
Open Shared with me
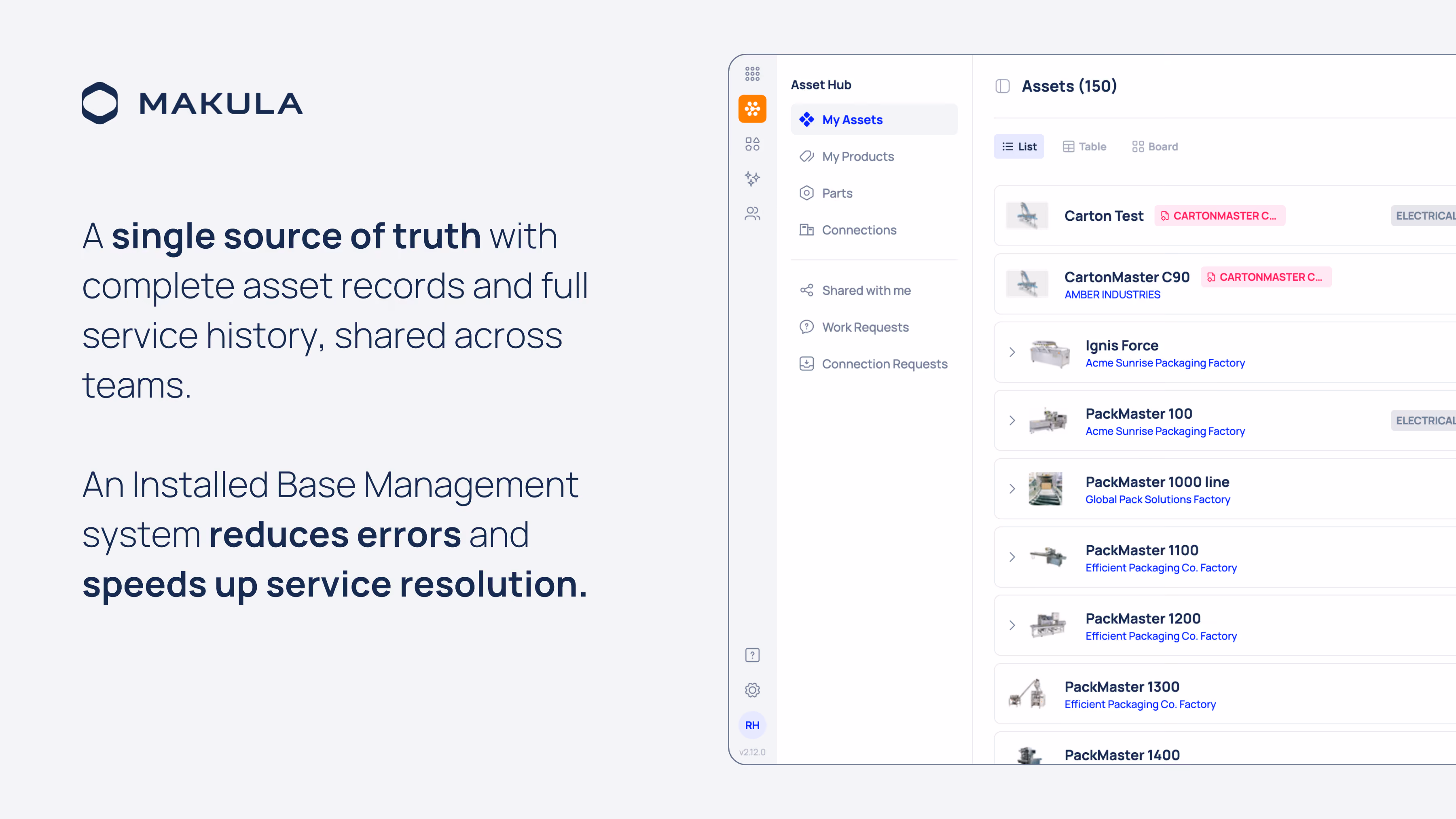pos(874,290)
